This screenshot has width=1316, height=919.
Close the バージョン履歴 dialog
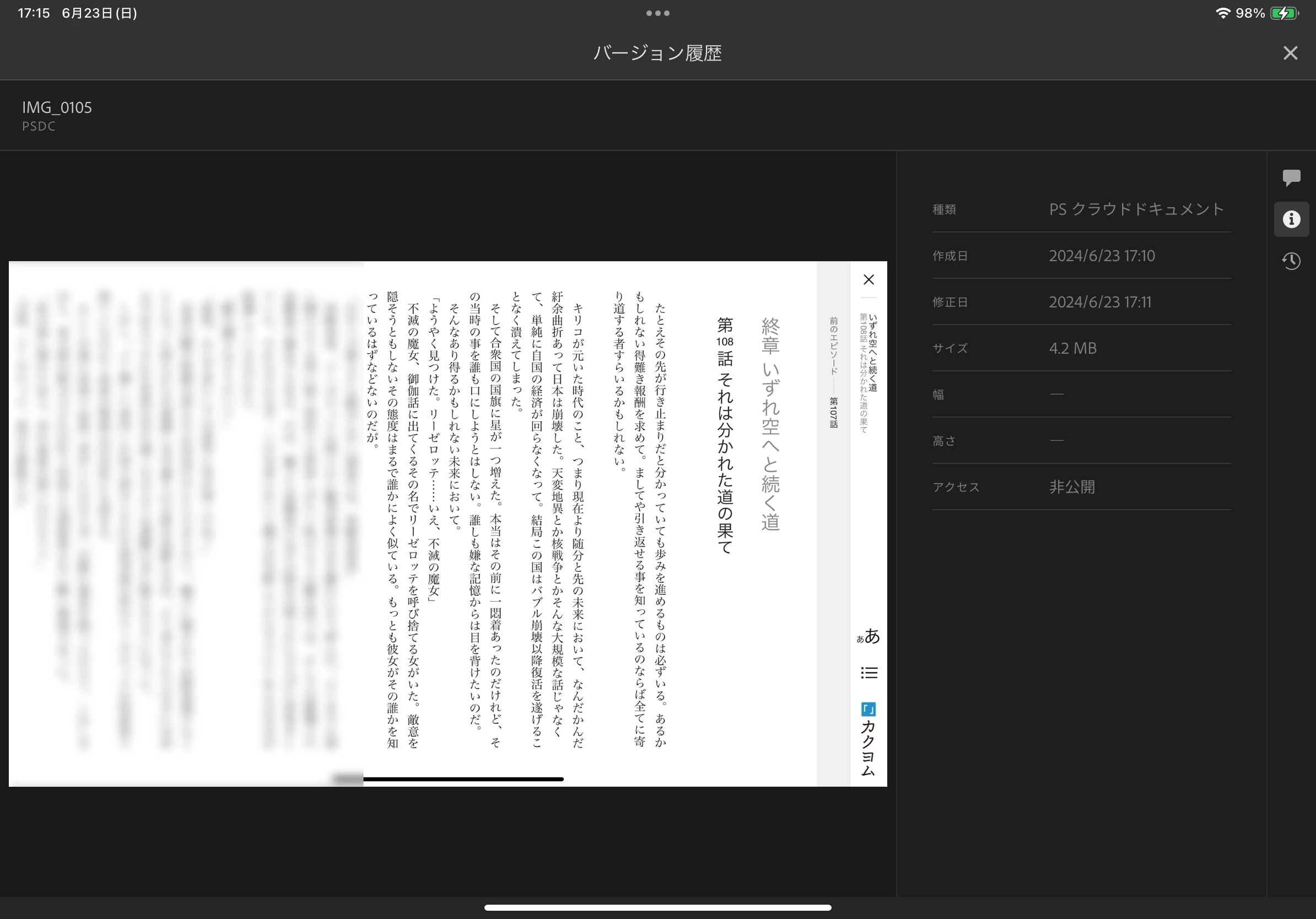tap(1290, 53)
